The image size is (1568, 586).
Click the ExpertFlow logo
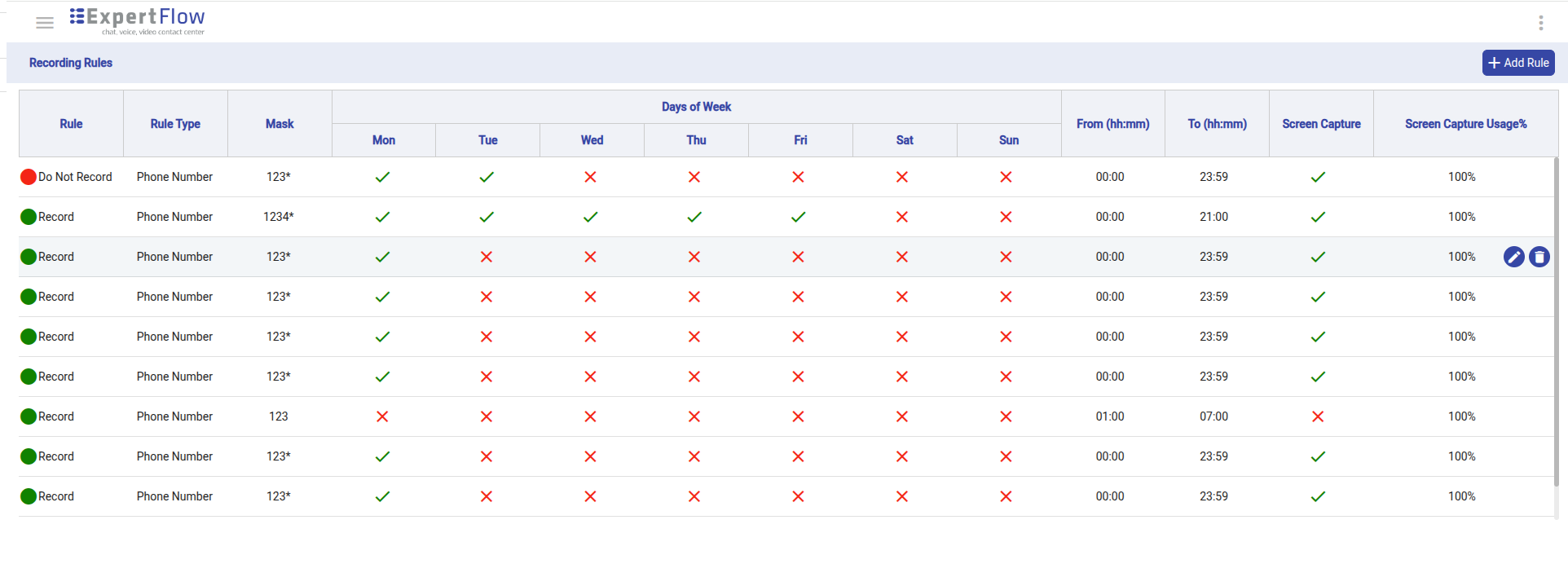(137, 20)
